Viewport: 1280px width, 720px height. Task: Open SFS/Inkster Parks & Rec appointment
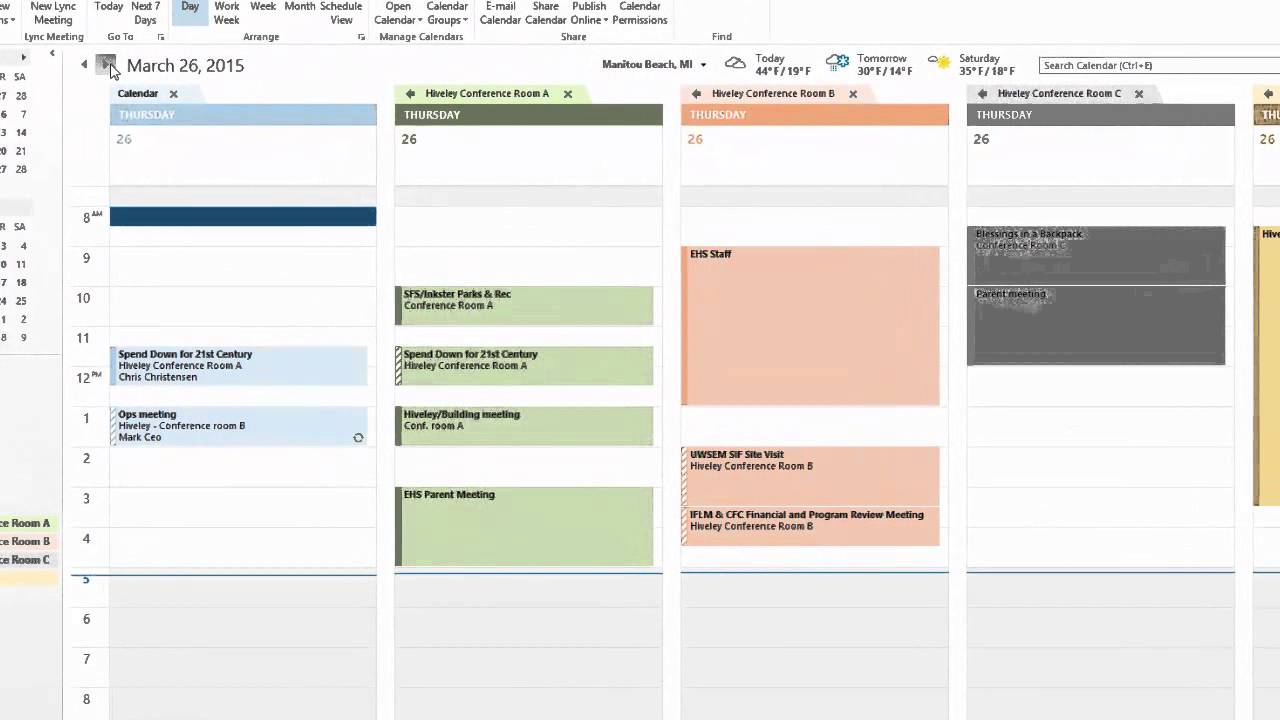[x=524, y=306]
